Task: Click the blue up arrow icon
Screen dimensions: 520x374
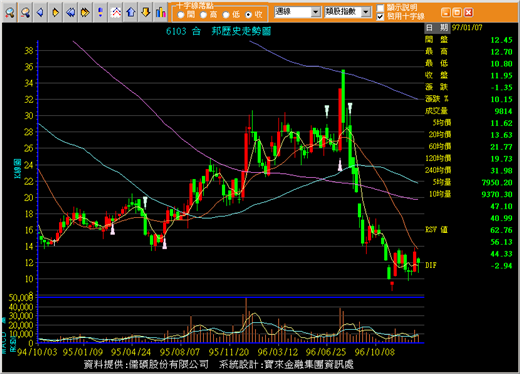Action: click(x=131, y=13)
